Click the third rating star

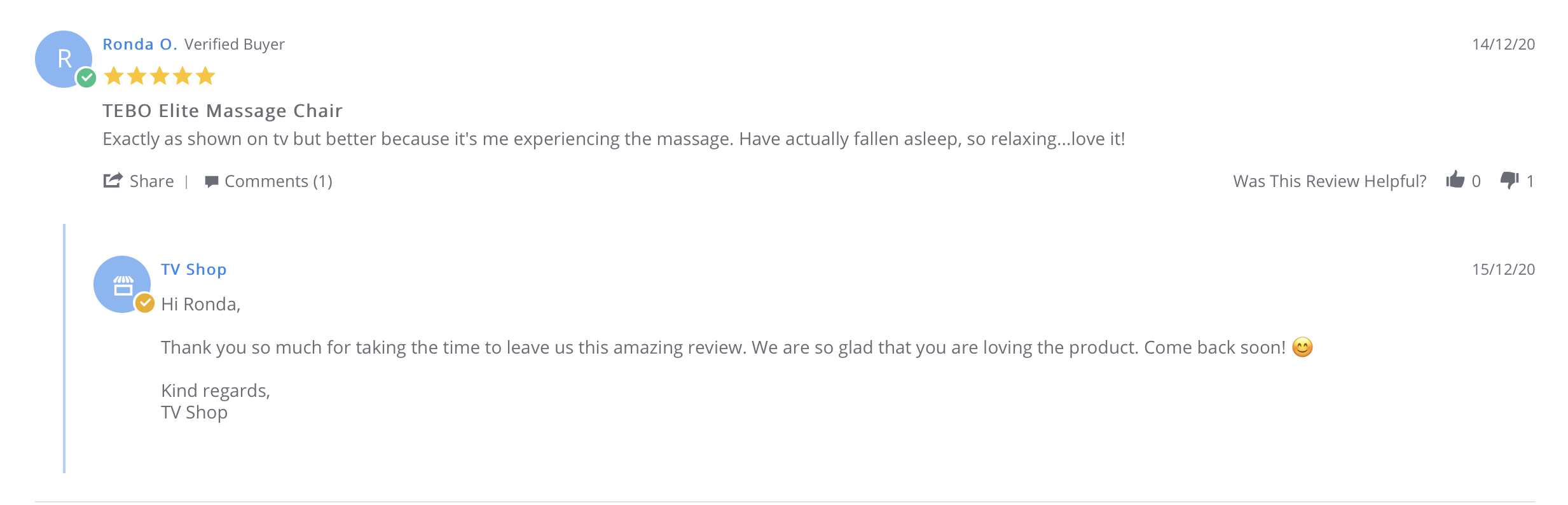point(160,76)
